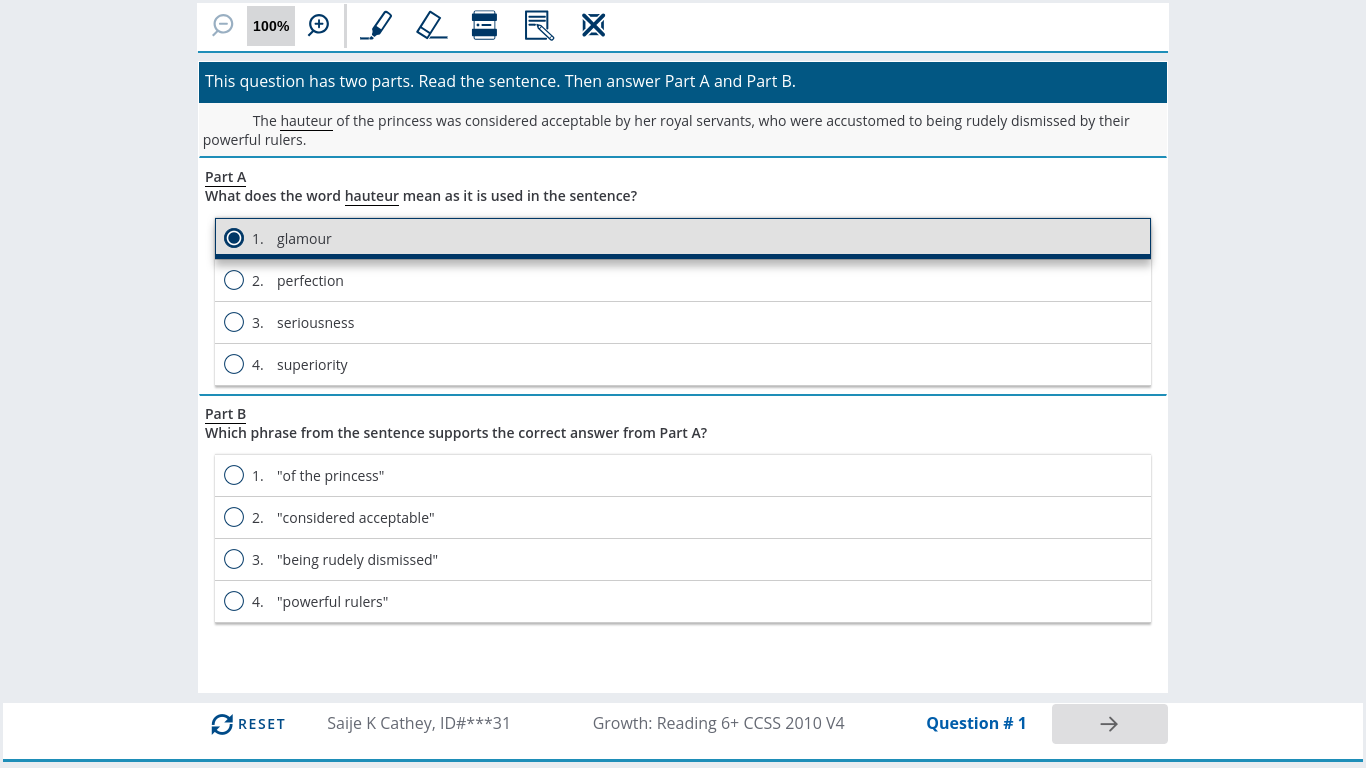Select the highlighter tool

click(376, 25)
